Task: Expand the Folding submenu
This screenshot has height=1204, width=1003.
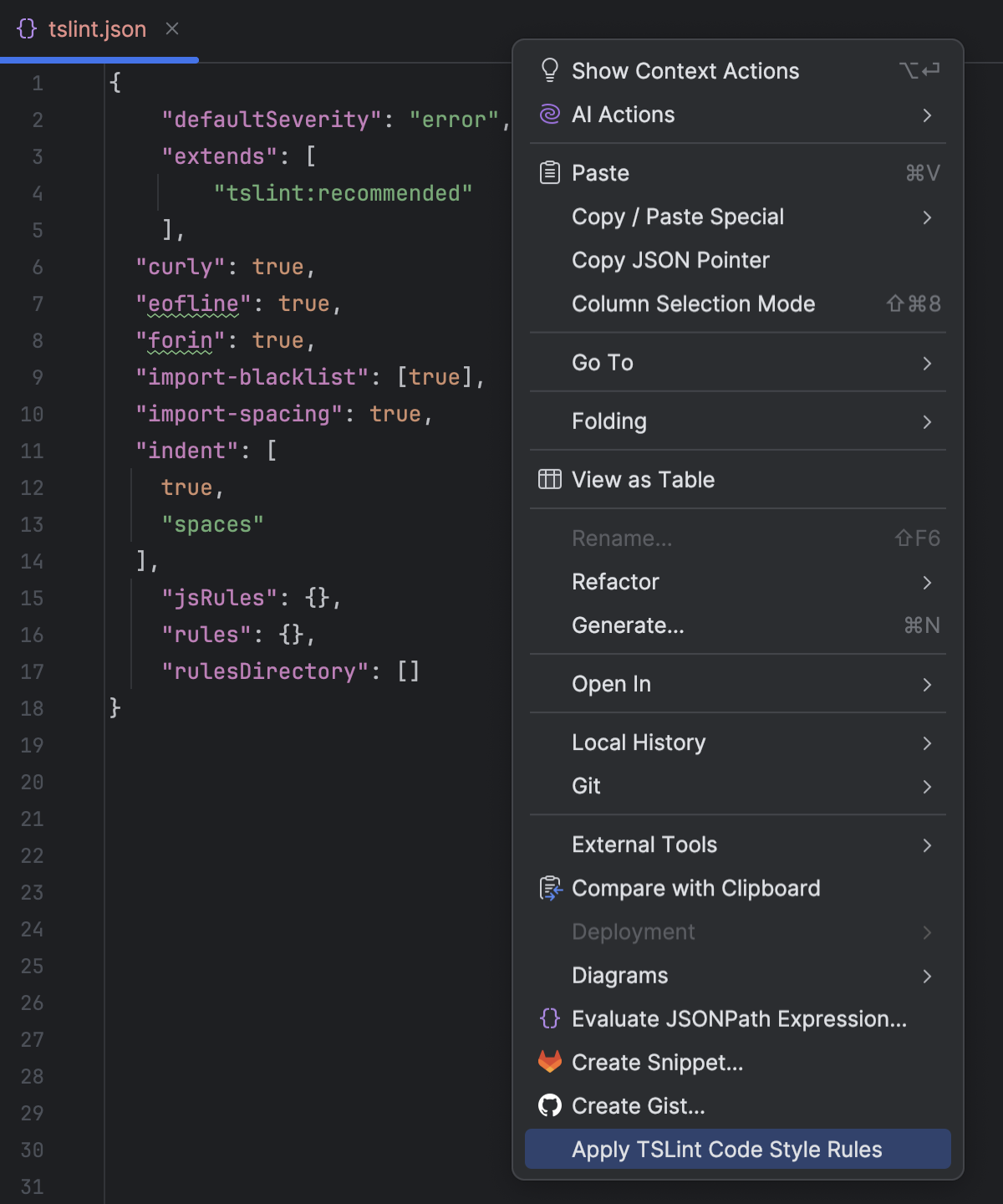Action: [608, 421]
